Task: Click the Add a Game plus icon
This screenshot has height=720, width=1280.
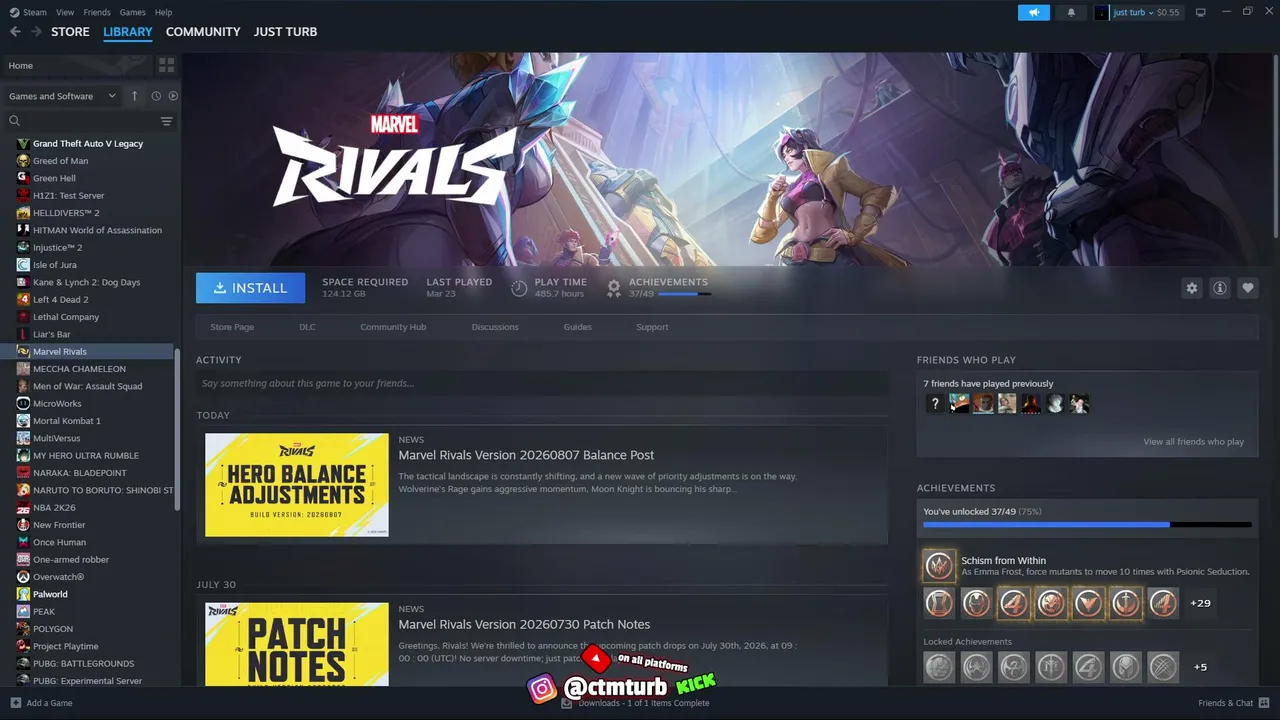Action: [15, 703]
